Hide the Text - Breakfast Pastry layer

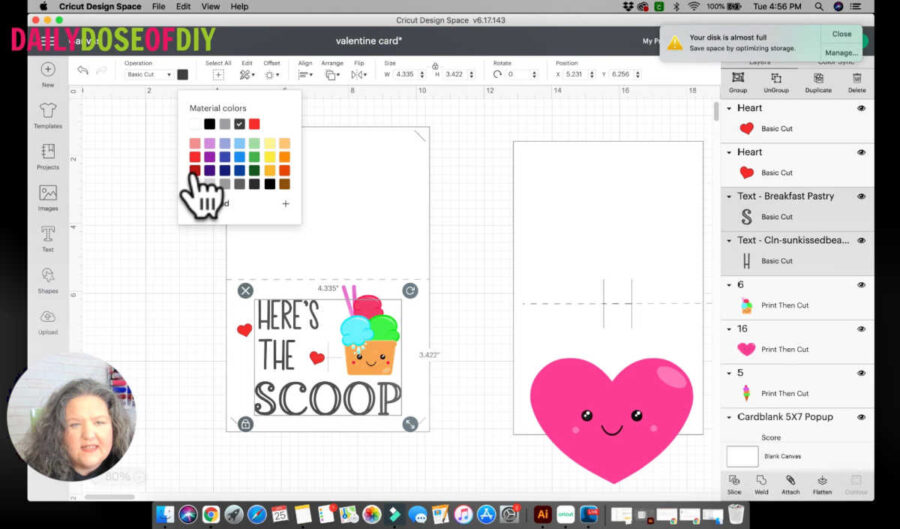861,196
